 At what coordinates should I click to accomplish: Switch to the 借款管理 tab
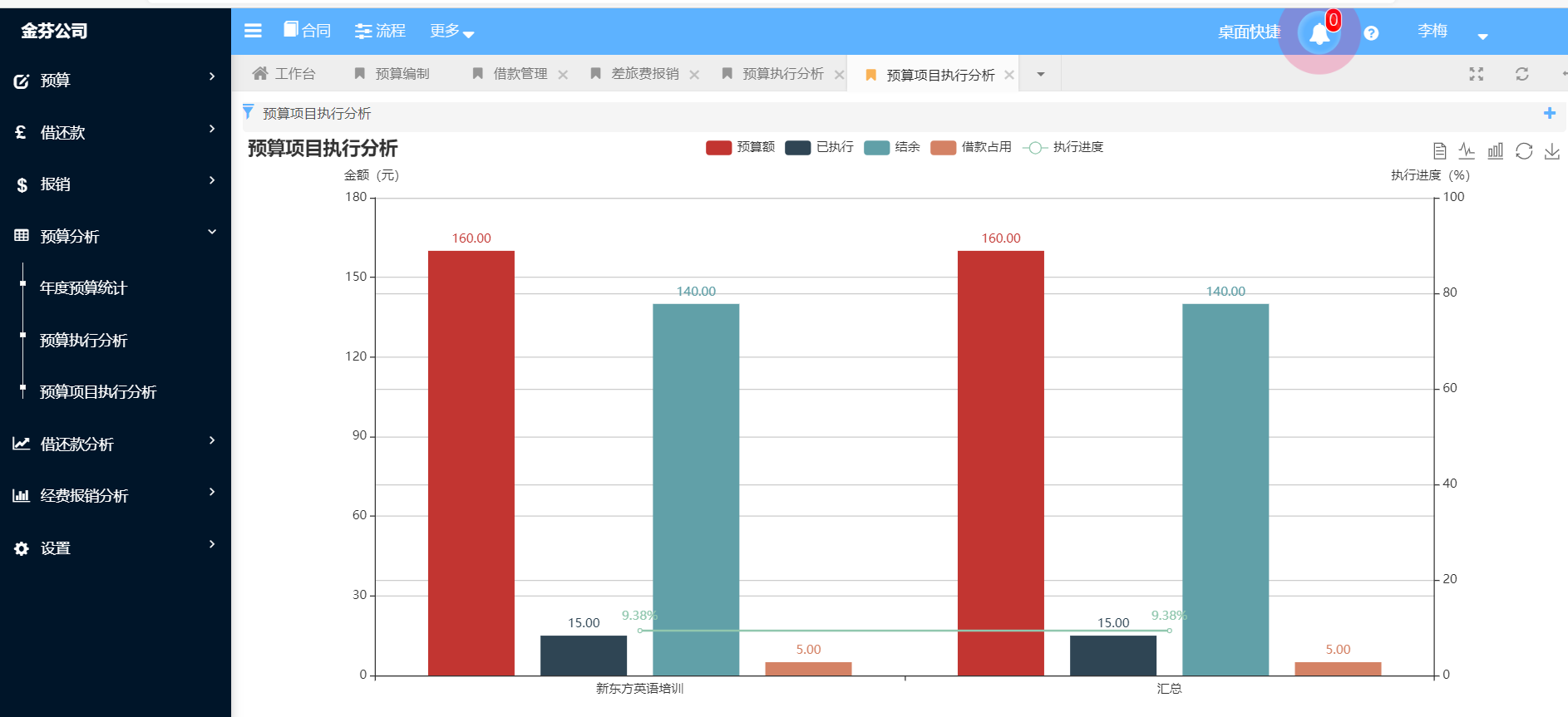point(510,73)
